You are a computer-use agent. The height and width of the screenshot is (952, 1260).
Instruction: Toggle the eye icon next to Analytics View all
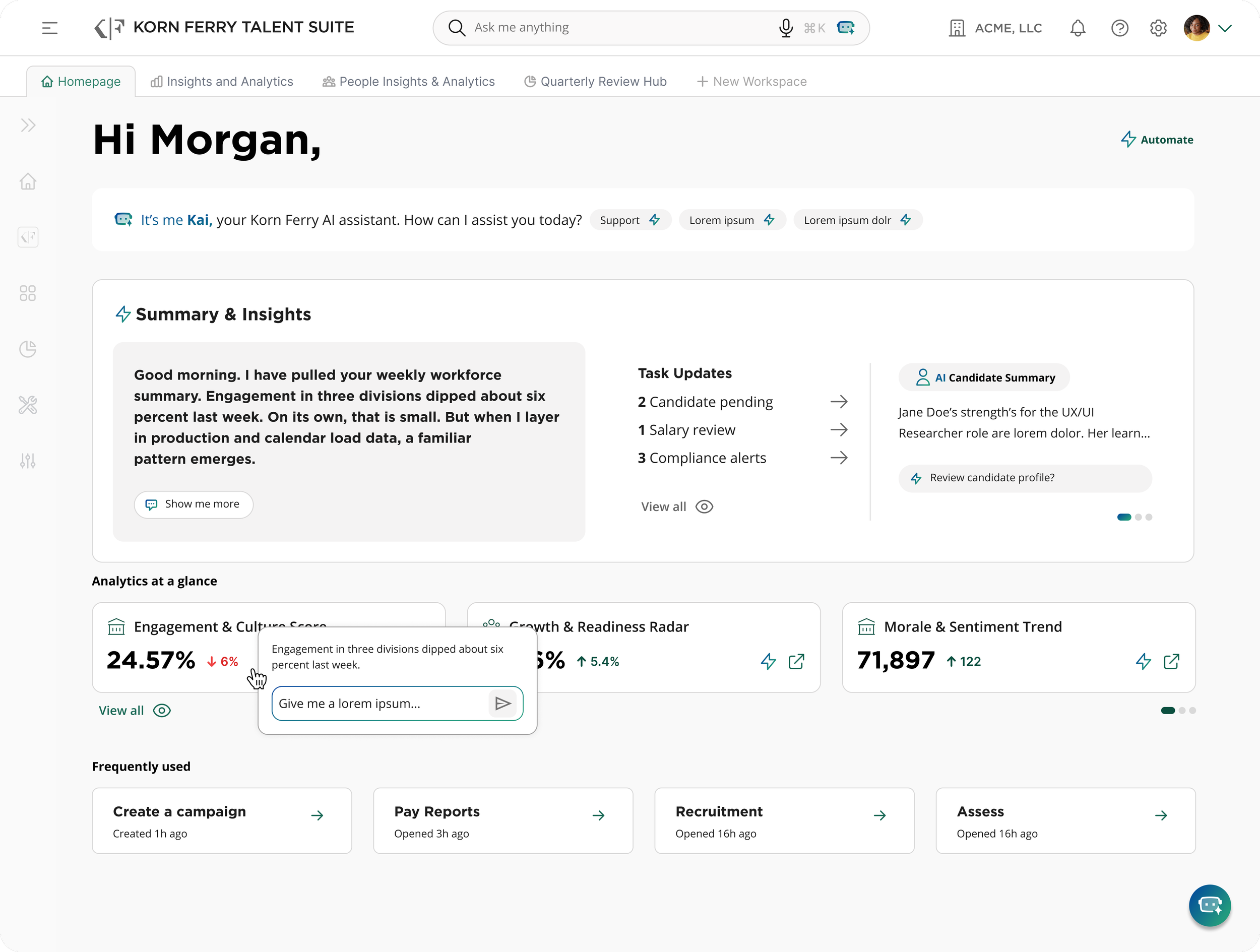(x=161, y=711)
